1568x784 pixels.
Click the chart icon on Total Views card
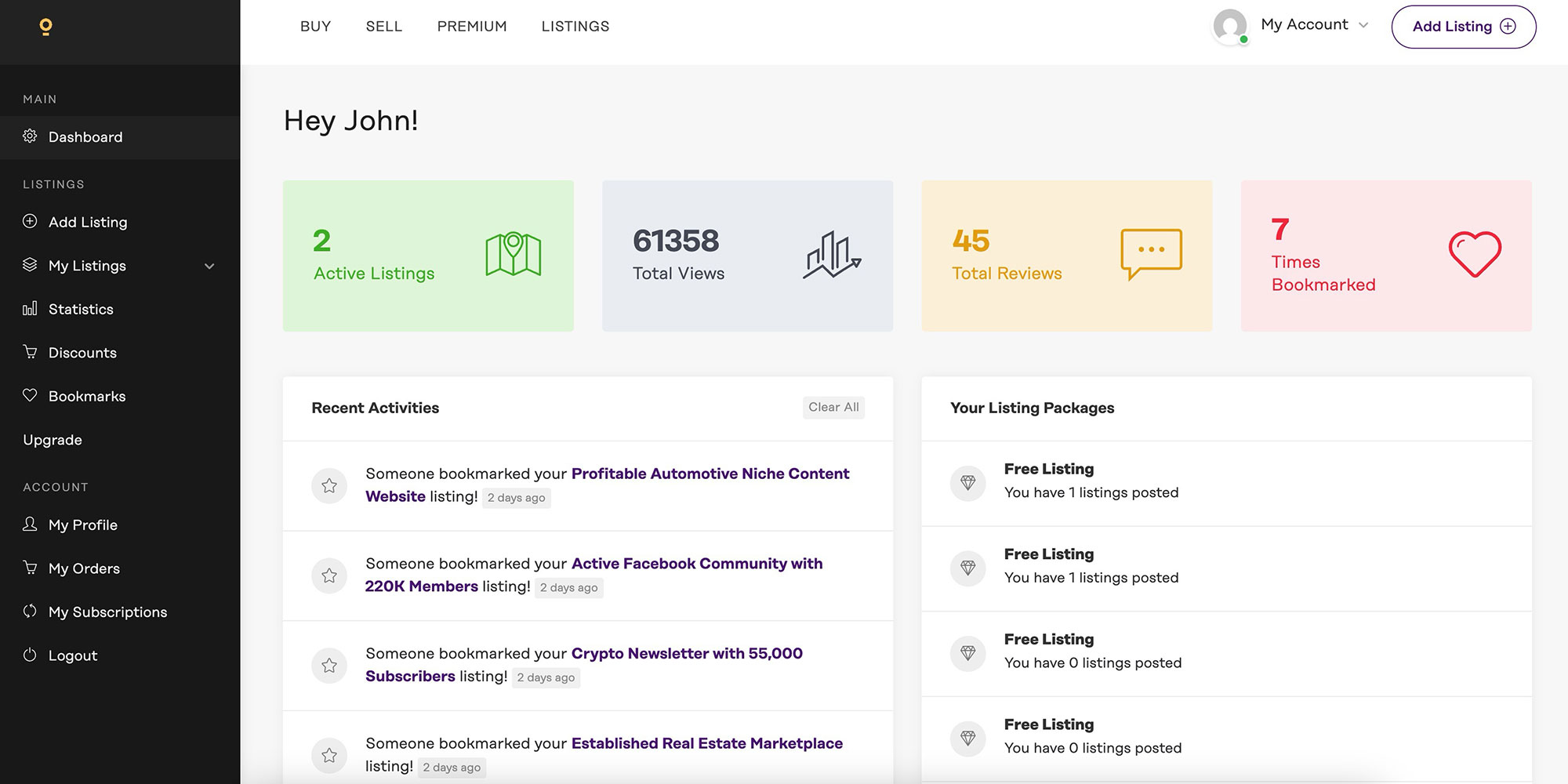pyautogui.click(x=832, y=255)
